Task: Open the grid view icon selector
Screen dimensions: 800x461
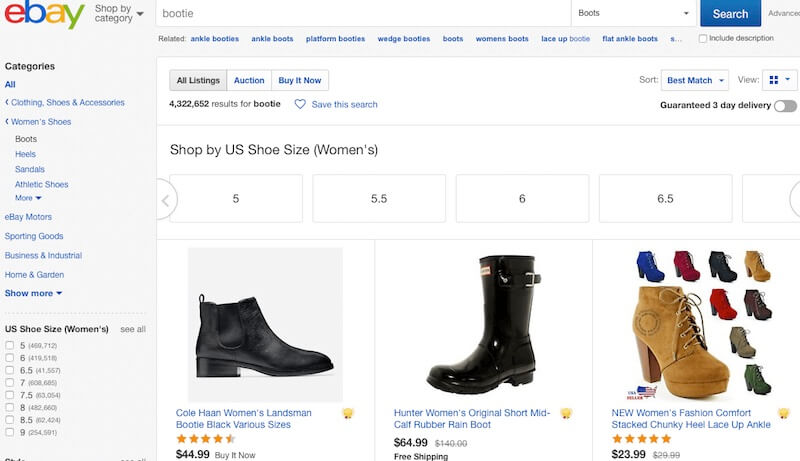Action: tap(780, 80)
